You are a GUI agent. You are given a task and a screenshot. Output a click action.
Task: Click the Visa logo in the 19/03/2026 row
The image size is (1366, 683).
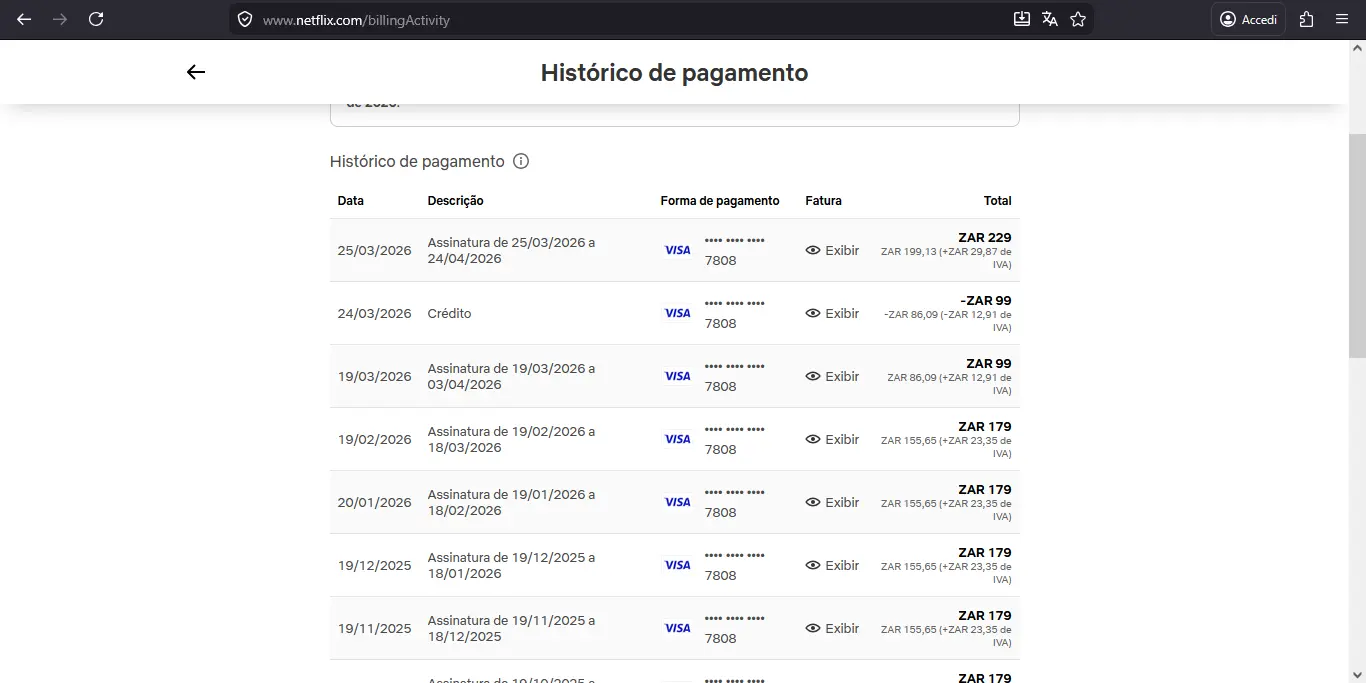[678, 376]
